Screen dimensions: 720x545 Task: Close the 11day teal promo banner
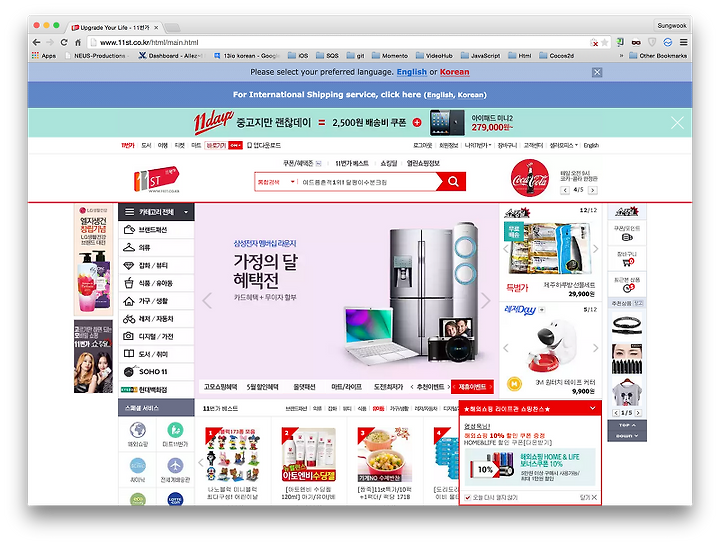tap(677, 123)
